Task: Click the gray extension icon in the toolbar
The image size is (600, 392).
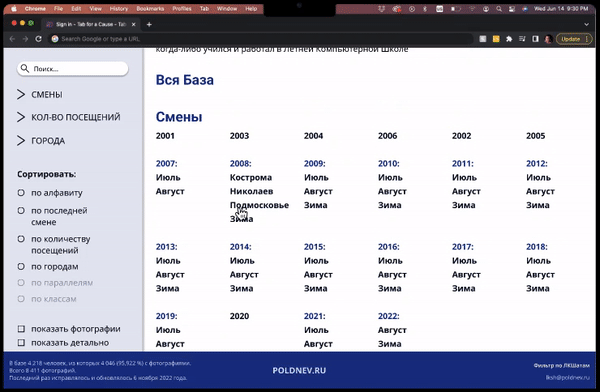Action: click(x=483, y=39)
